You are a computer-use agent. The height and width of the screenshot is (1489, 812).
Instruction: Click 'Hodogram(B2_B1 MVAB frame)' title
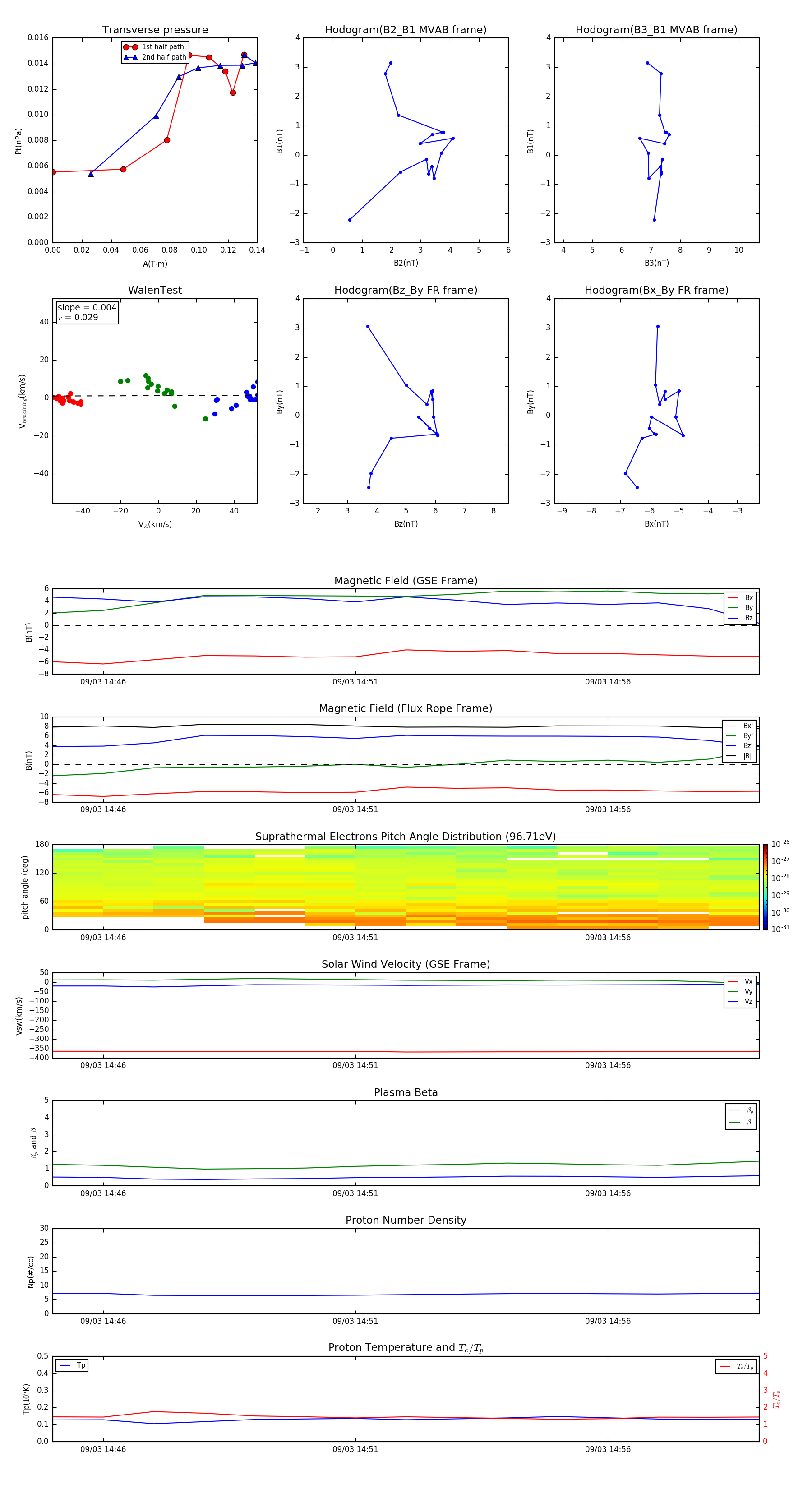(406, 30)
